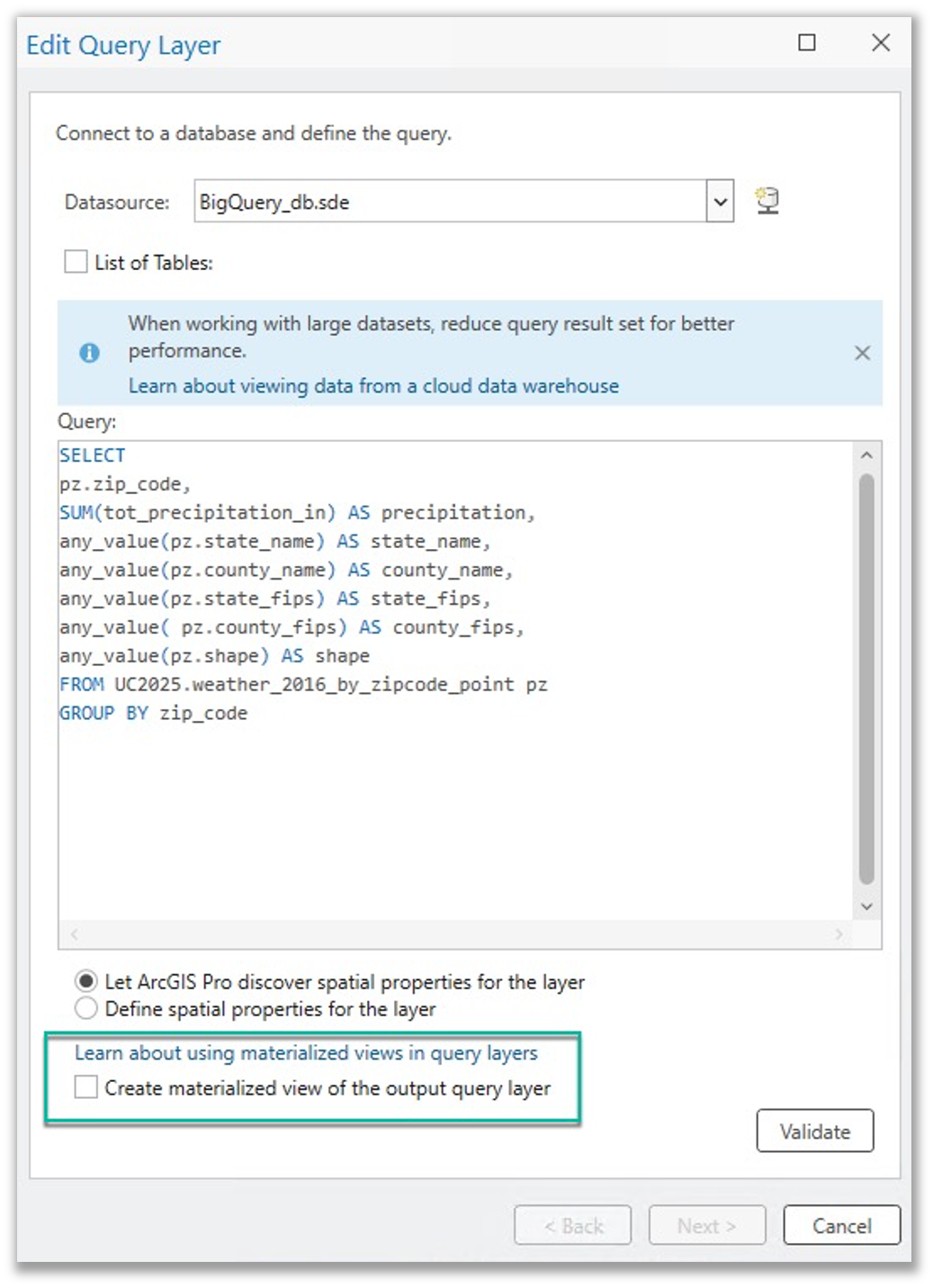Click the Cancel button
This screenshot has height=1288, width=933.
(x=841, y=1226)
